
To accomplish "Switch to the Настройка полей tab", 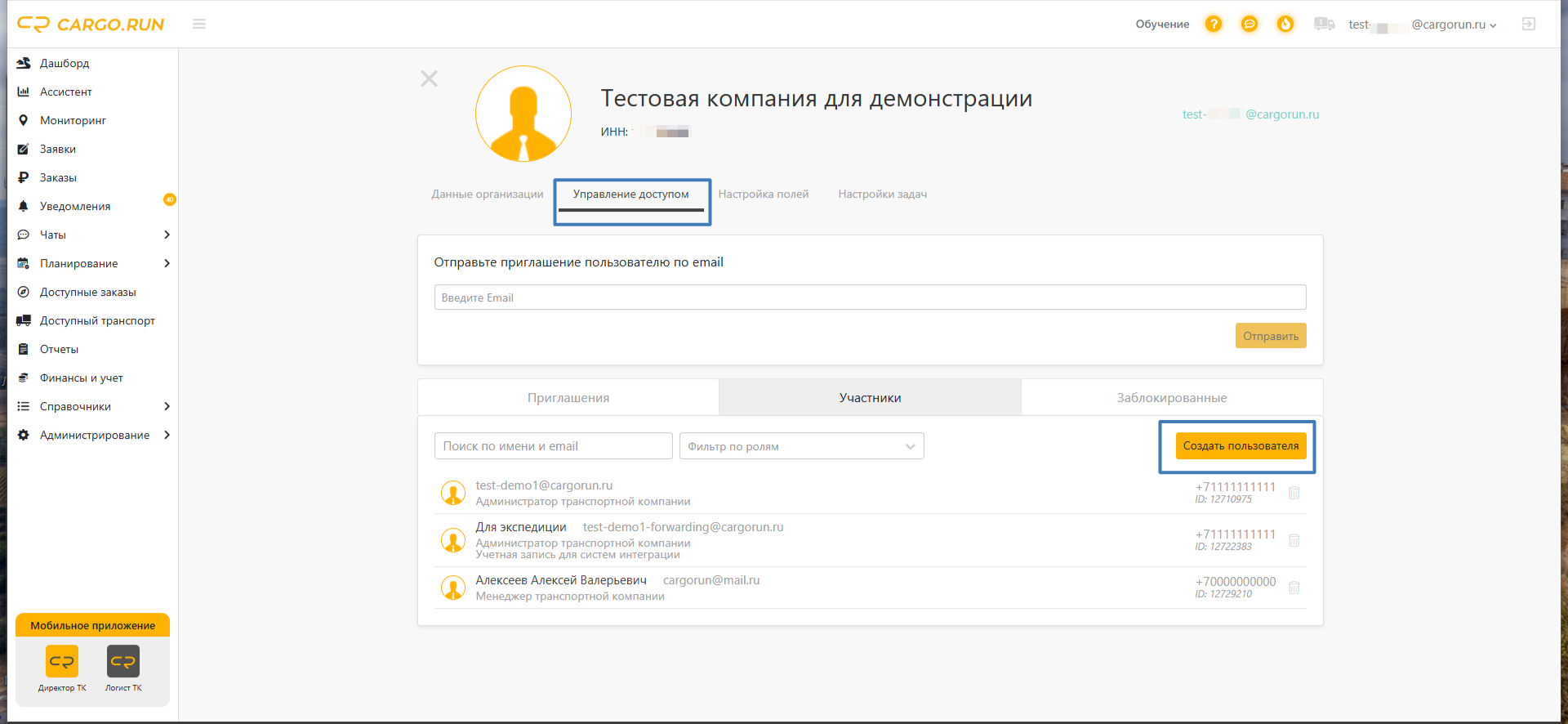I will [763, 194].
